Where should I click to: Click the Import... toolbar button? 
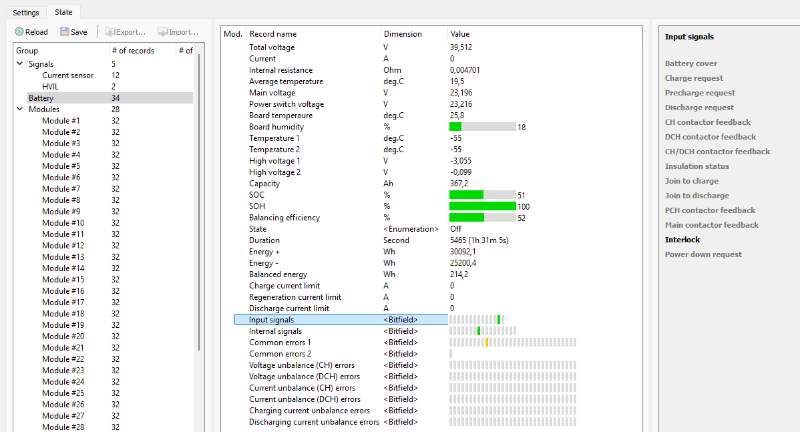[x=178, y=32]
